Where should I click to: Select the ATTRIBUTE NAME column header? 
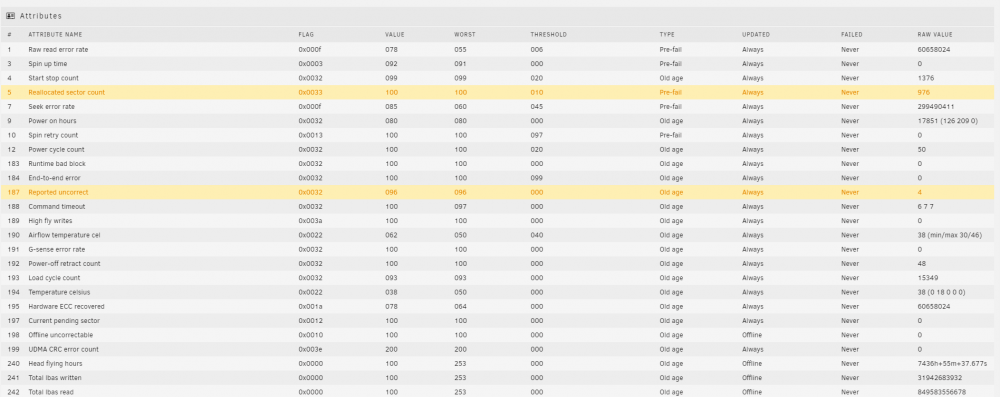coord(55,34)
